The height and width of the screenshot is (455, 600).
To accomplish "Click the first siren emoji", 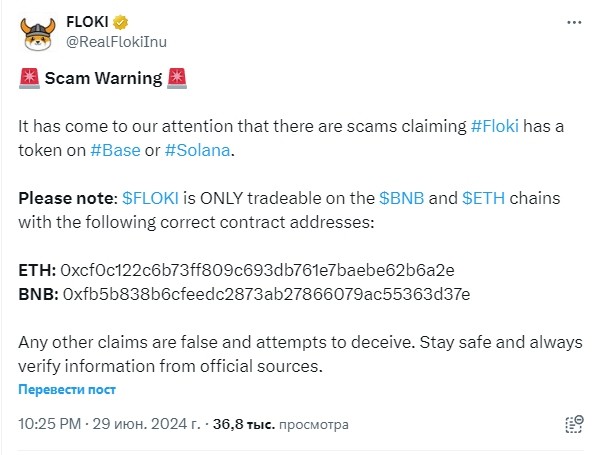I will click(29, 78).
